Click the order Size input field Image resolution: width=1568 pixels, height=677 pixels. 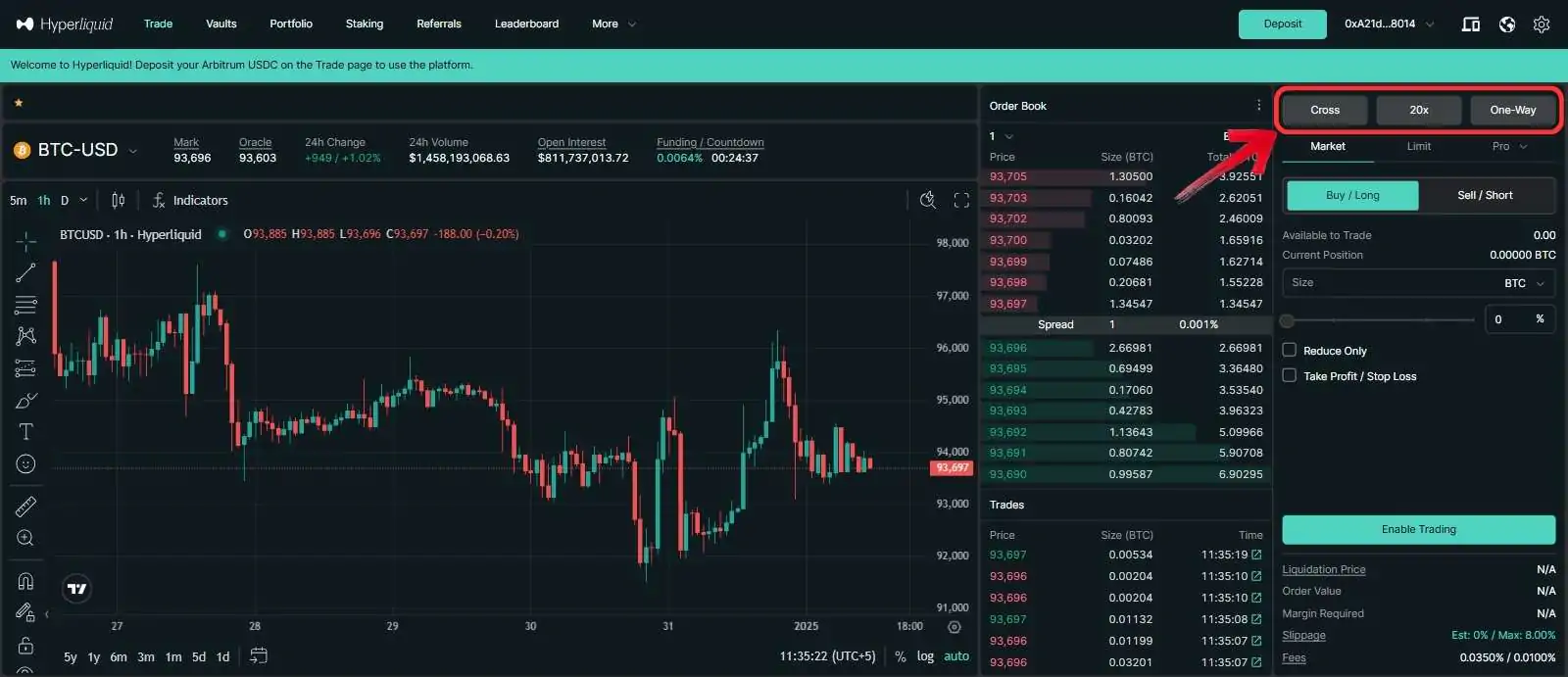pyautogui.click(x=1419, y=283)
